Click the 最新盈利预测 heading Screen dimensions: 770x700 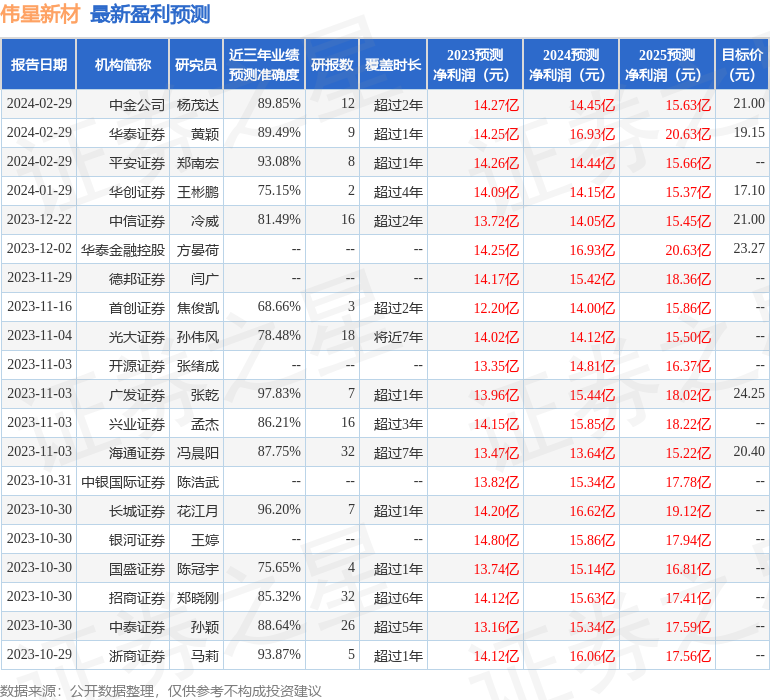[x=150, y=14]
